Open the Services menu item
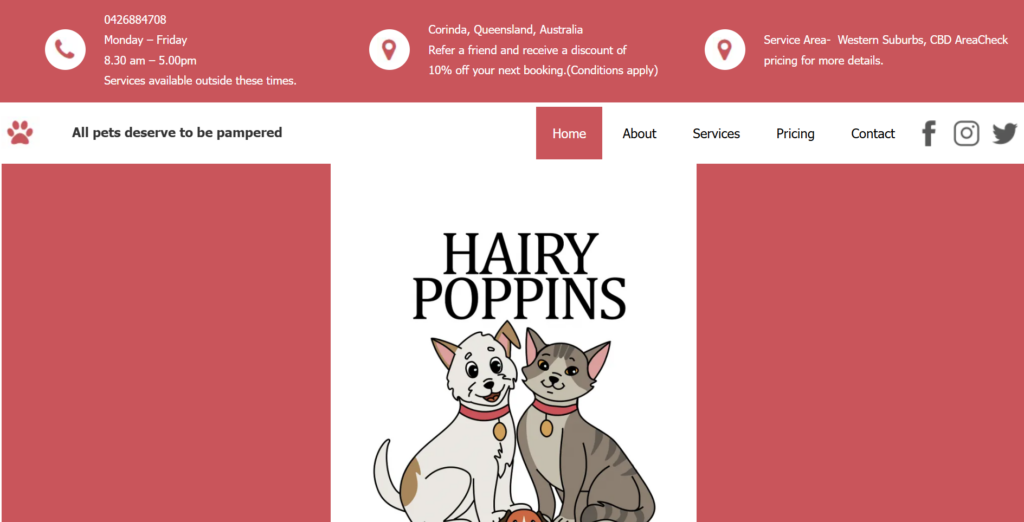 (716, 133)
